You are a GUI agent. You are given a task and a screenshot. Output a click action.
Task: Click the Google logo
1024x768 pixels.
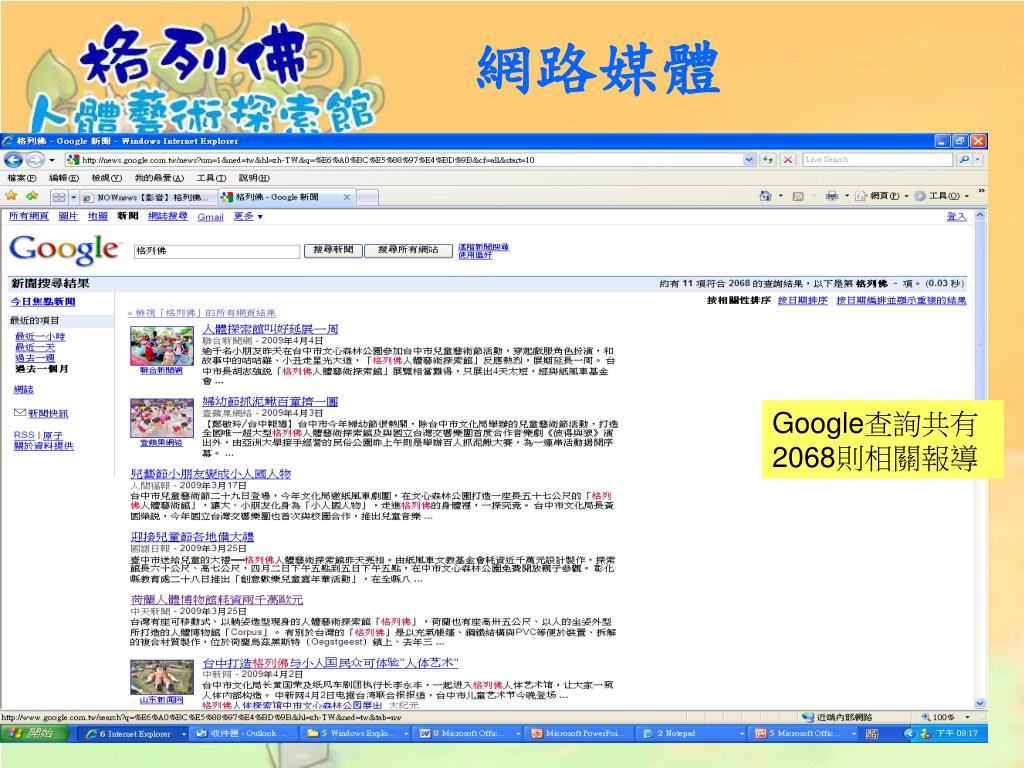(64, 249)
